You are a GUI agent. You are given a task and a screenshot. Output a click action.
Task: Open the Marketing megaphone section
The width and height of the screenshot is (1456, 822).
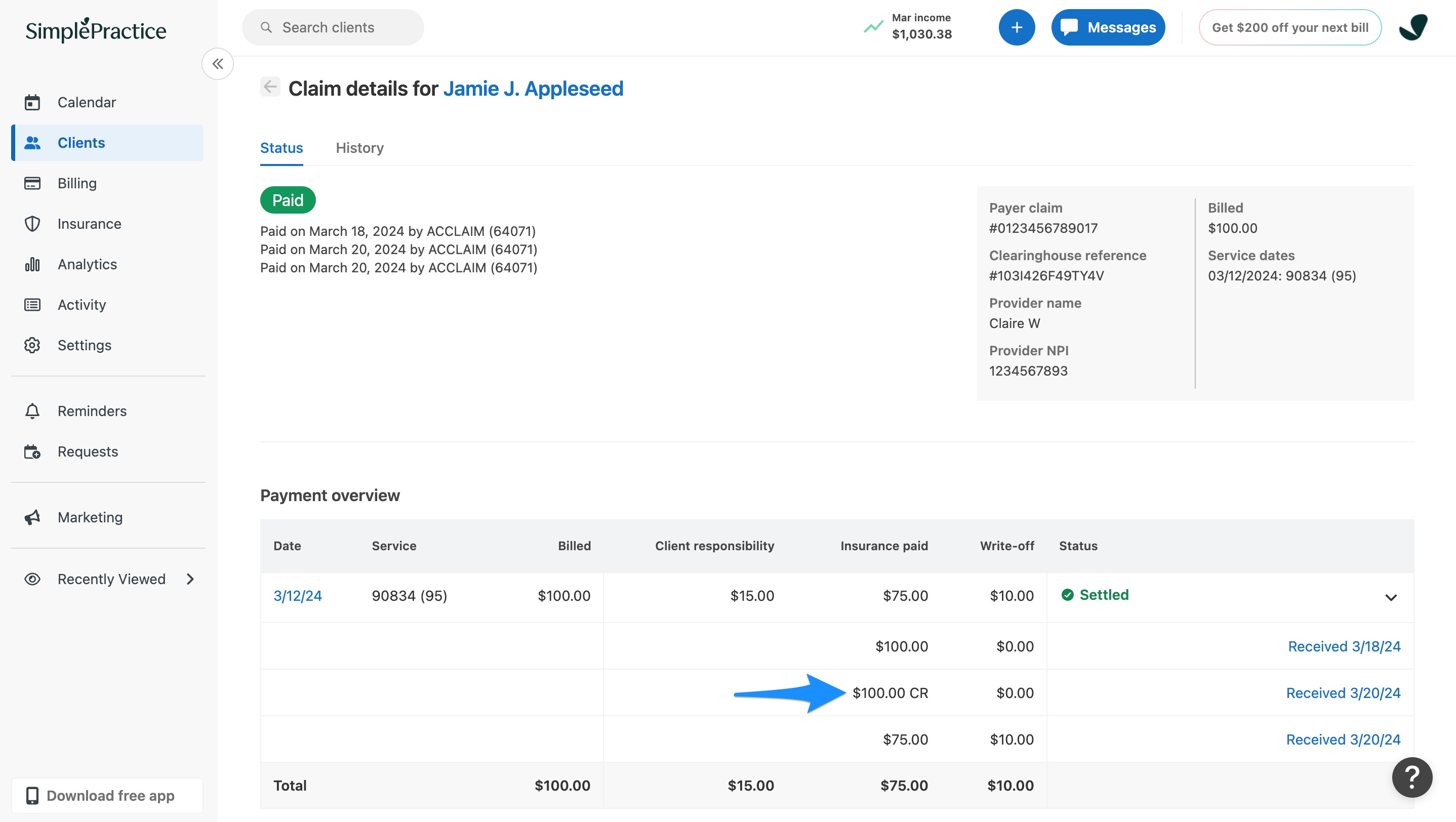(x=107, y=517)
